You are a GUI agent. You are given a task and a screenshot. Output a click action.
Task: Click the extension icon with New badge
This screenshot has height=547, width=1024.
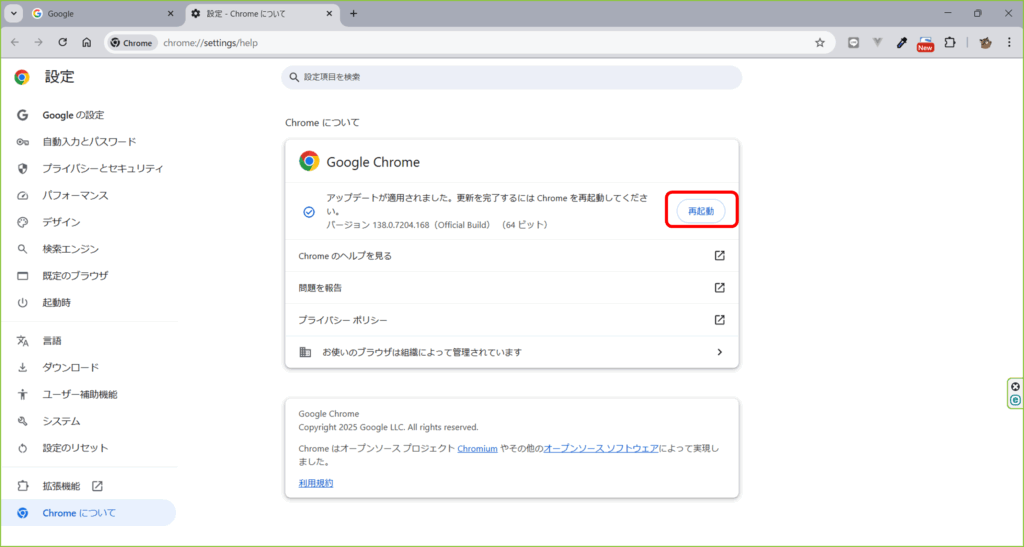coord(925,43)
